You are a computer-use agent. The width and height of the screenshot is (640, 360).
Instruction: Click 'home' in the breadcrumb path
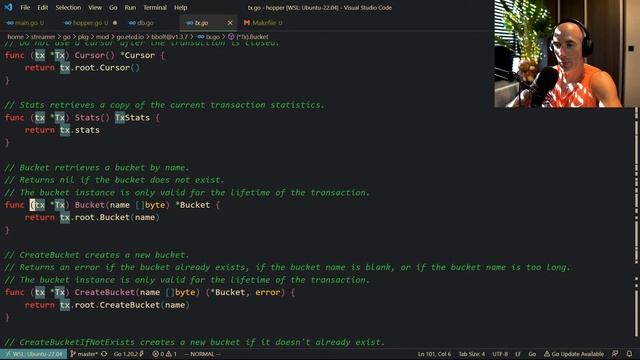[x=16, y=37]
